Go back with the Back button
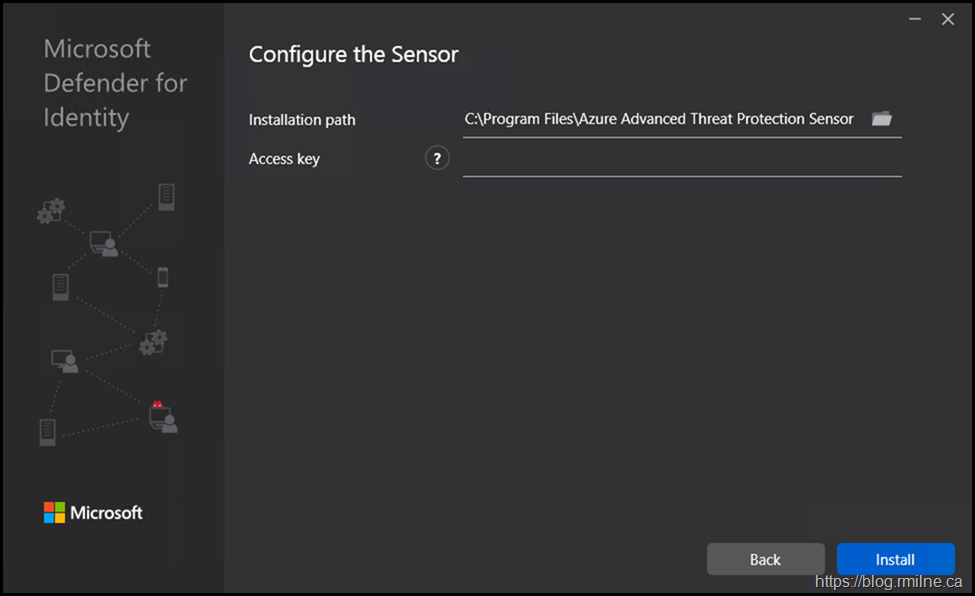This screenshot has width=975, height=596. click(765, 559)
